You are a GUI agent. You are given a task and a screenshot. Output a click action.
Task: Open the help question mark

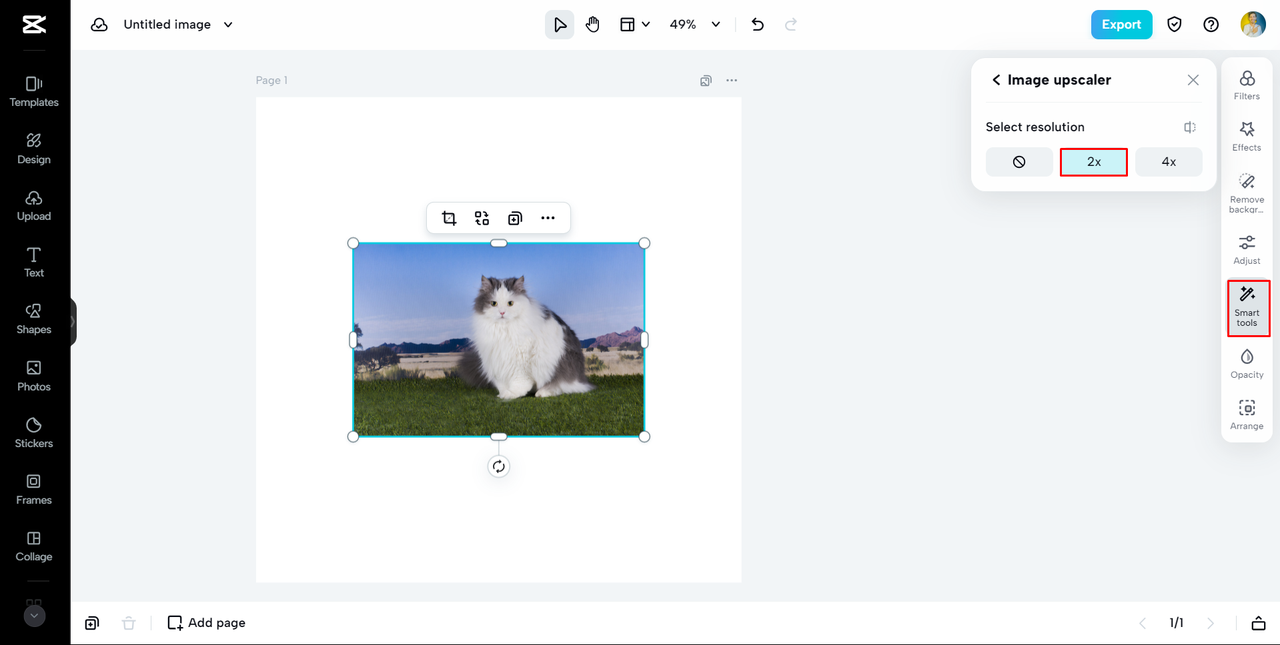coord(1211,25)
